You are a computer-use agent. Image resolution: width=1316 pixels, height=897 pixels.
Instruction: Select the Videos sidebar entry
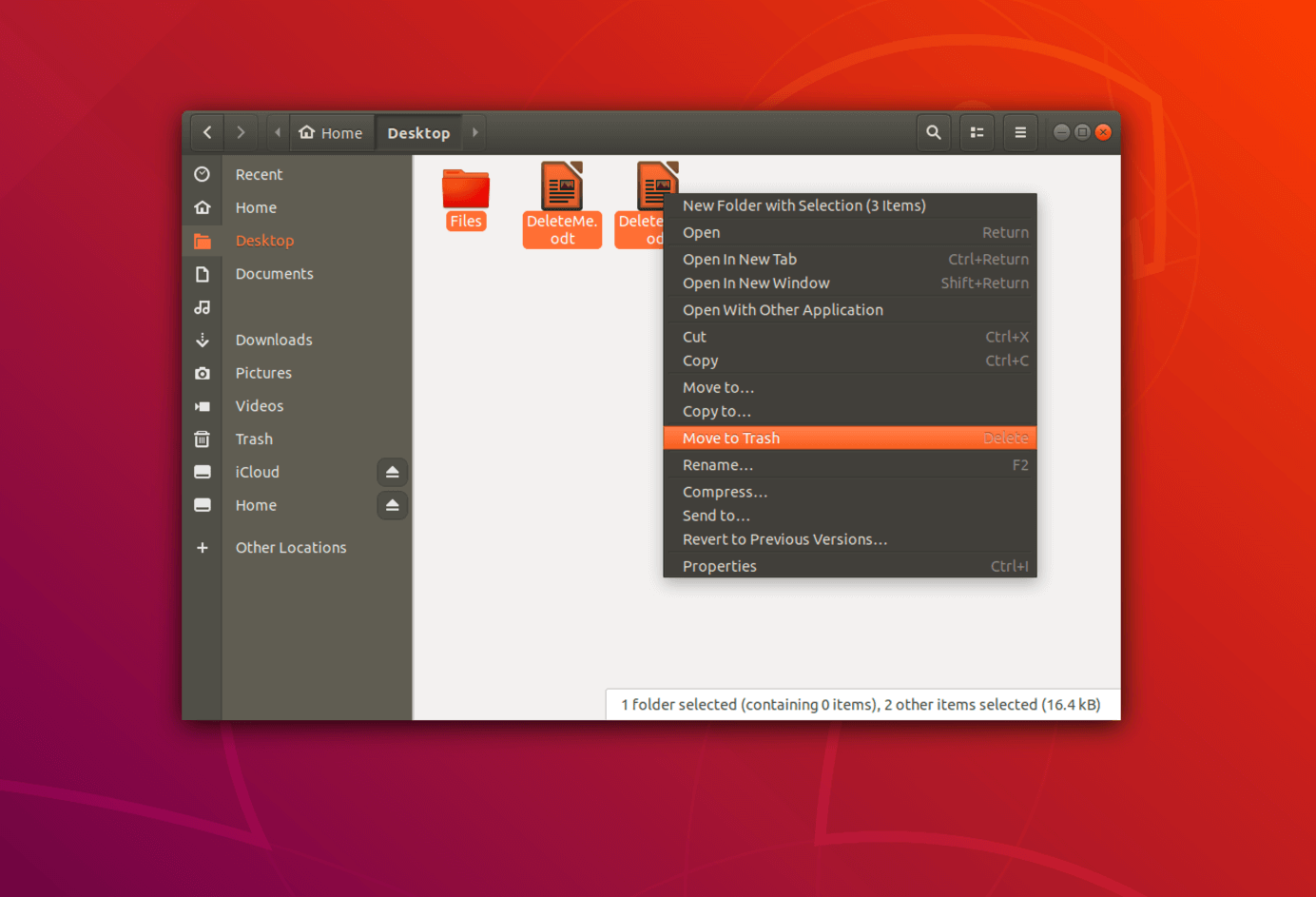[259, 405]
